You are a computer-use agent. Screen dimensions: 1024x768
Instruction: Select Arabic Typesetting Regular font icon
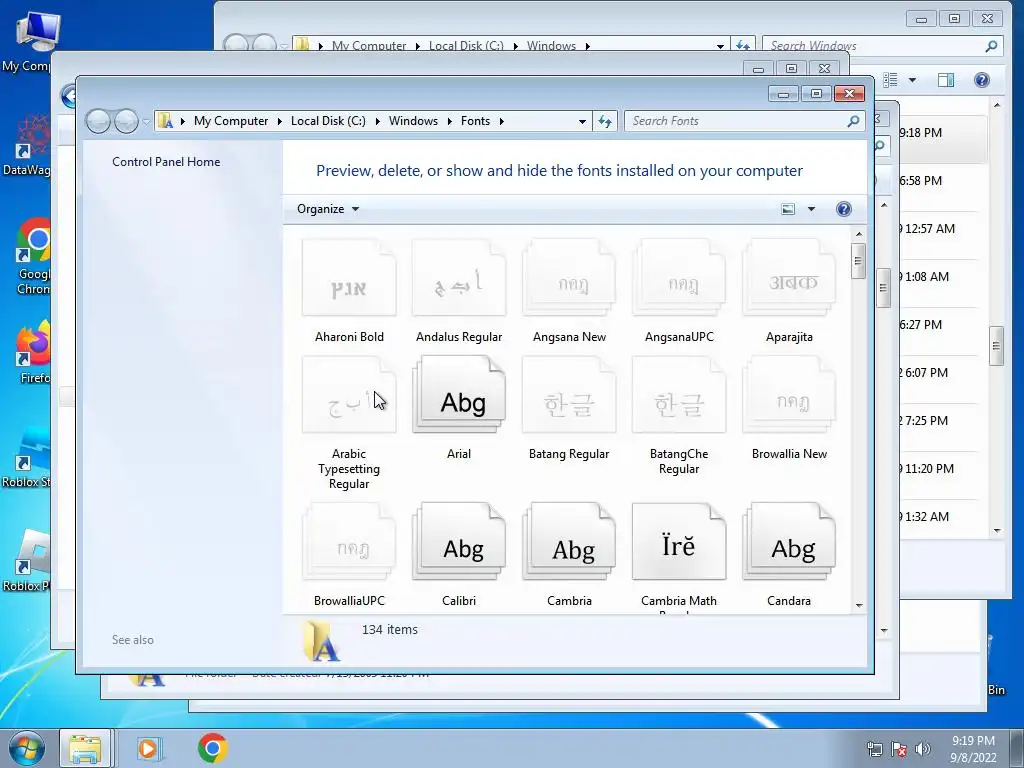pyautogui.click(x=349, y=395)
